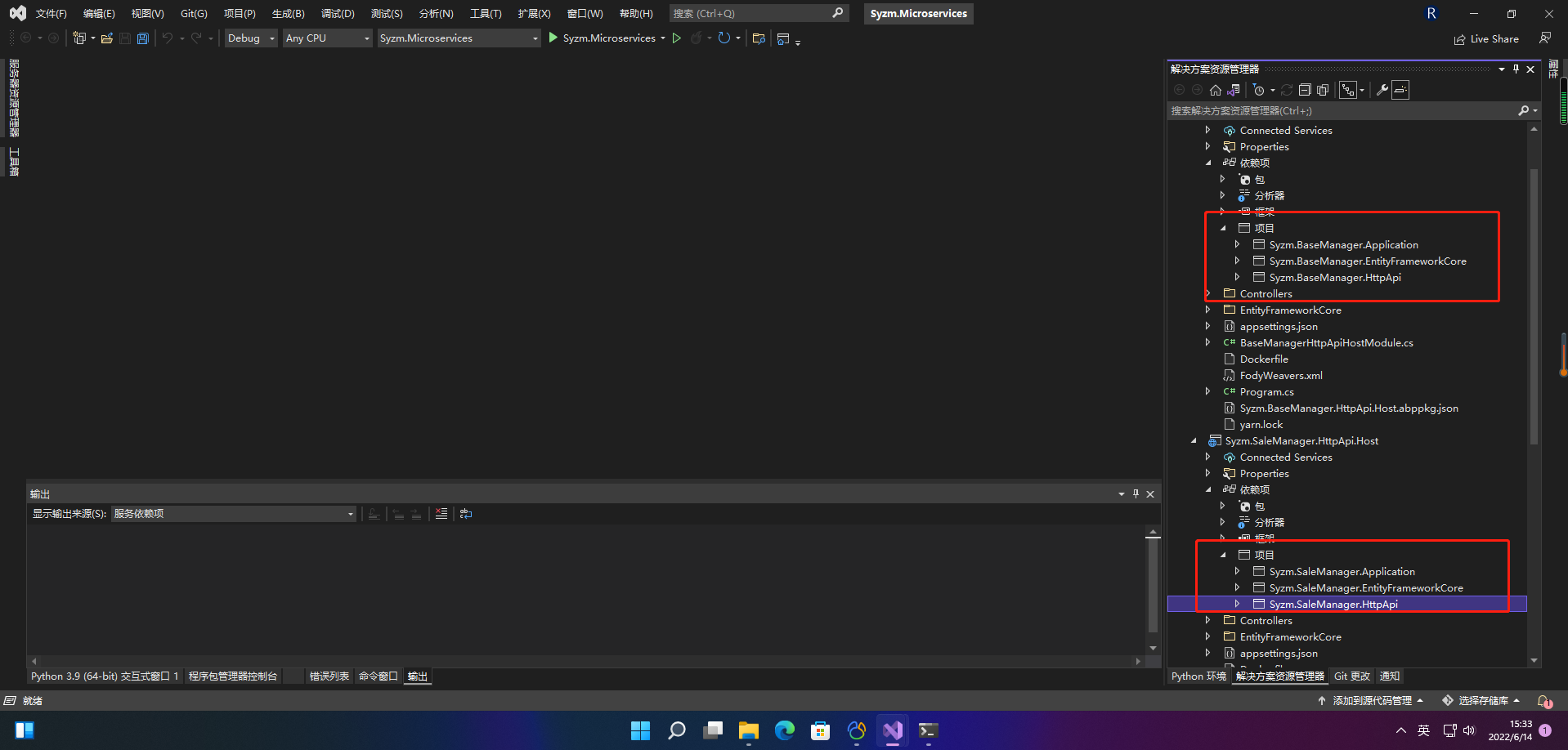Expand the first Connected Services node

[x=1207, y=130]
